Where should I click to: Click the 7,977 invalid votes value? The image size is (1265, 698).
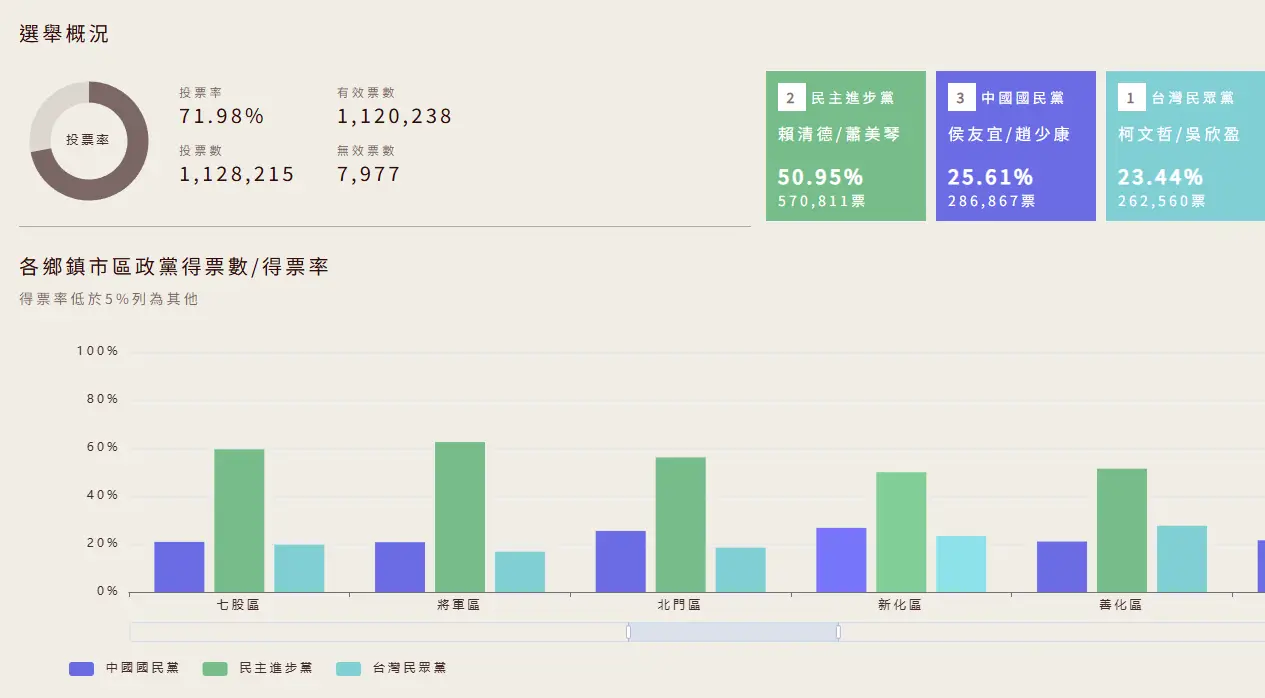369,174
